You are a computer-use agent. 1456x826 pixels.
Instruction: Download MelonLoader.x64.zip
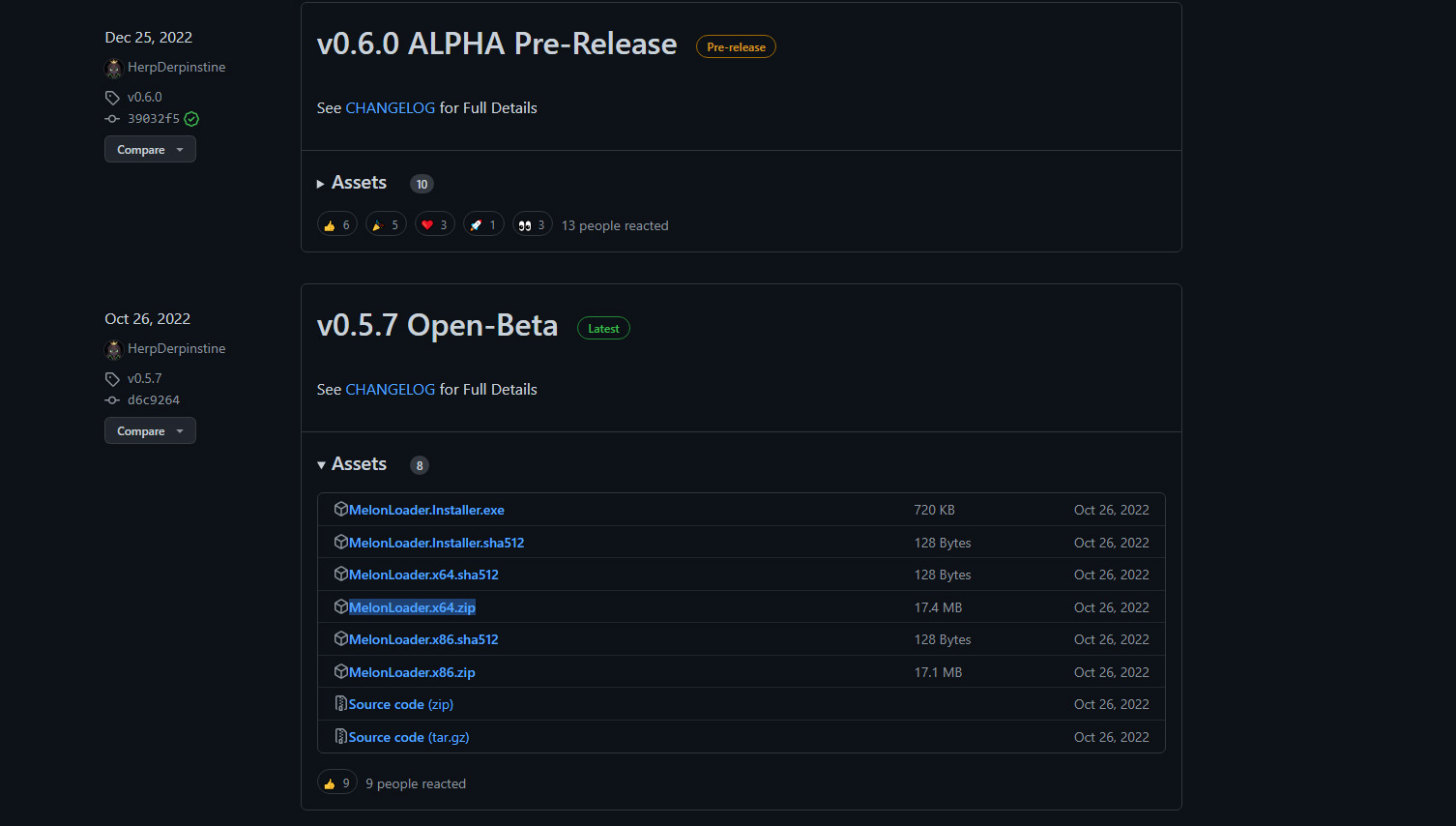tap(412, 607)
